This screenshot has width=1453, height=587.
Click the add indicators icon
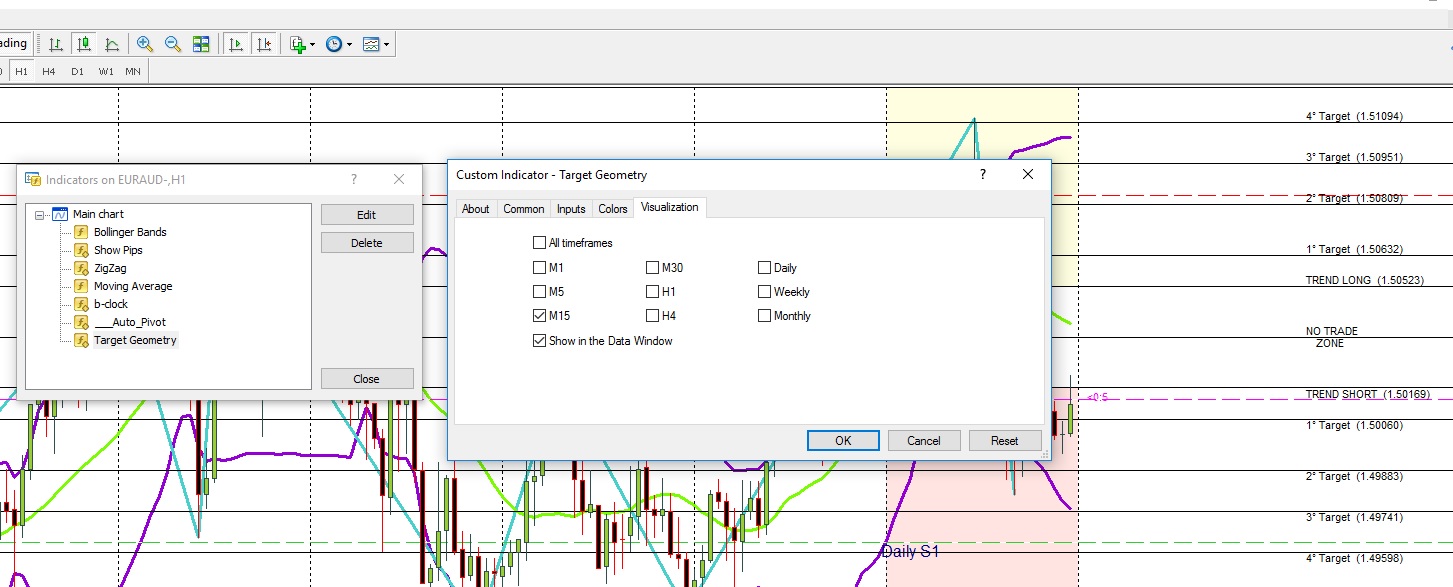click(298, 44)
